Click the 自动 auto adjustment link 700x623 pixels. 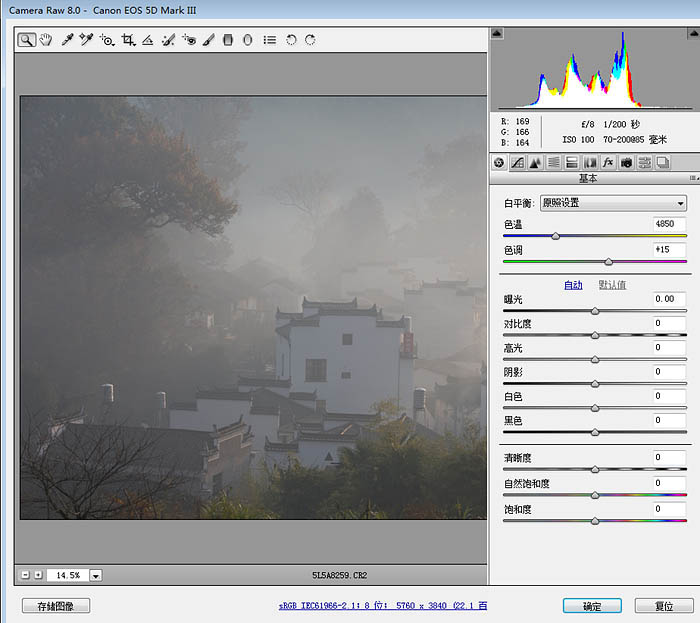coord(572,285)
